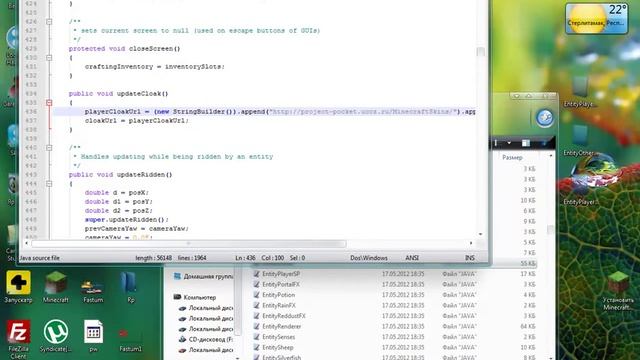
Task: Launch the FileZilla Client shortcut
Action: point(18,339)
